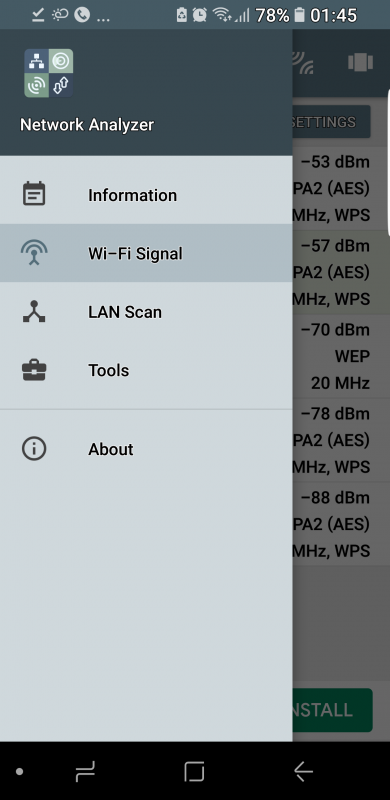
Task: Open the Tools briefcase icon
Action: (x=34, y=370)
